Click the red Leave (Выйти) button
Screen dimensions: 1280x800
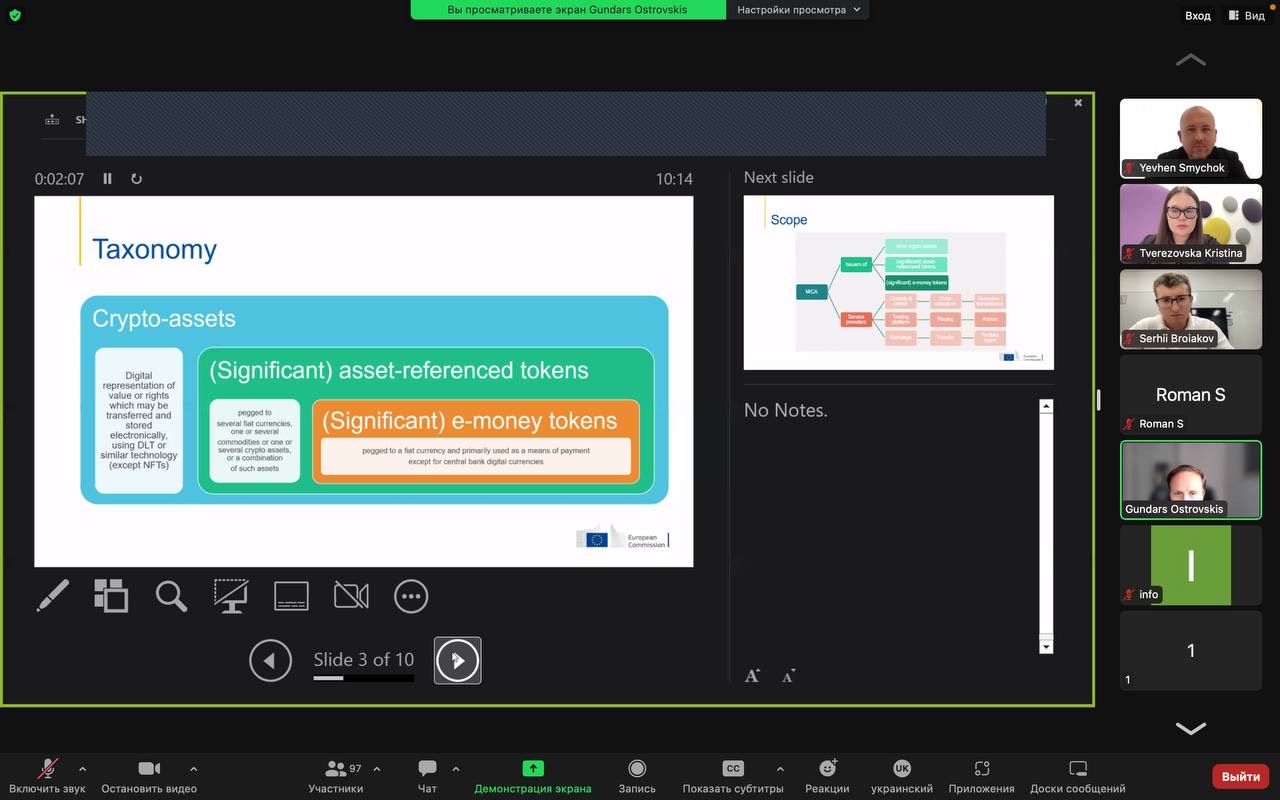tap(1240, 776)
